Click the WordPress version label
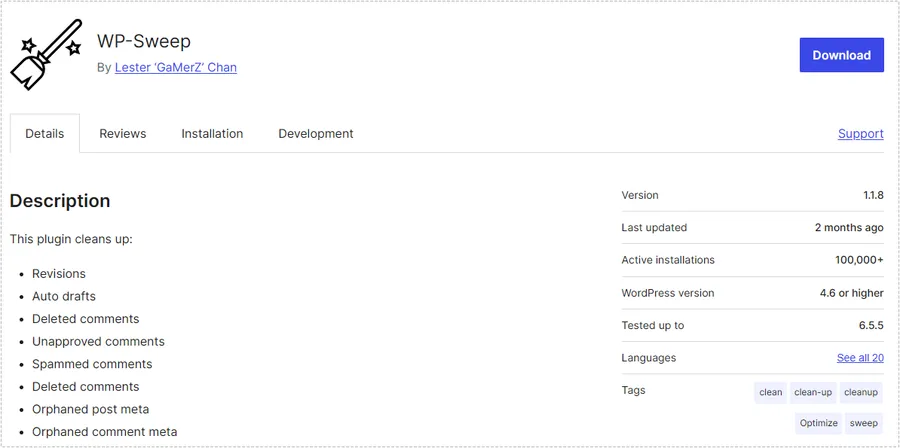Image resolution: width=900 pixels, height=448 pixels. point(668,293)
